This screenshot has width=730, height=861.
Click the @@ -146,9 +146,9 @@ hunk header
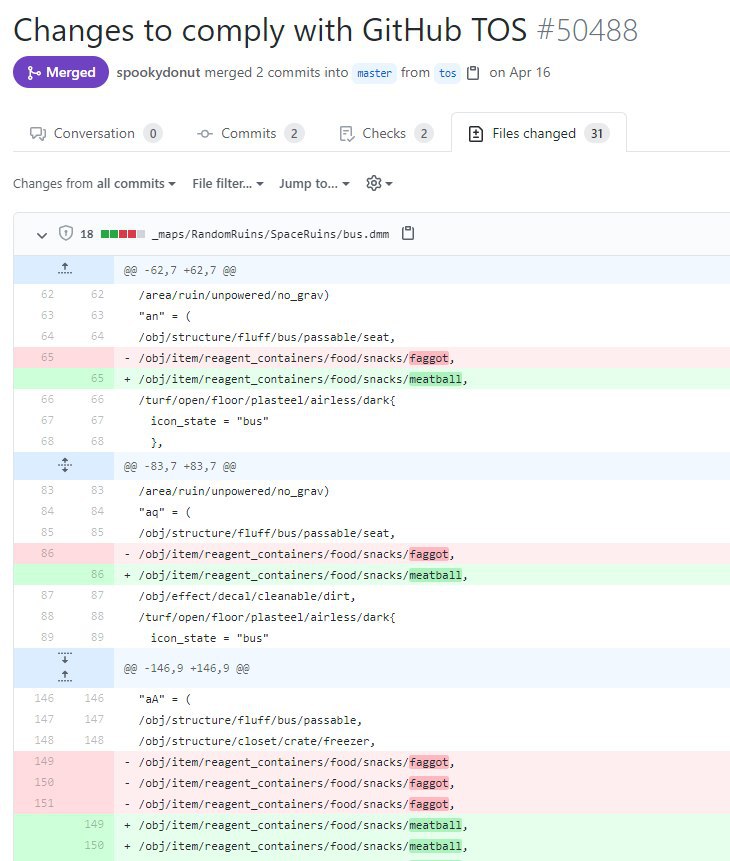coord(186,668)
